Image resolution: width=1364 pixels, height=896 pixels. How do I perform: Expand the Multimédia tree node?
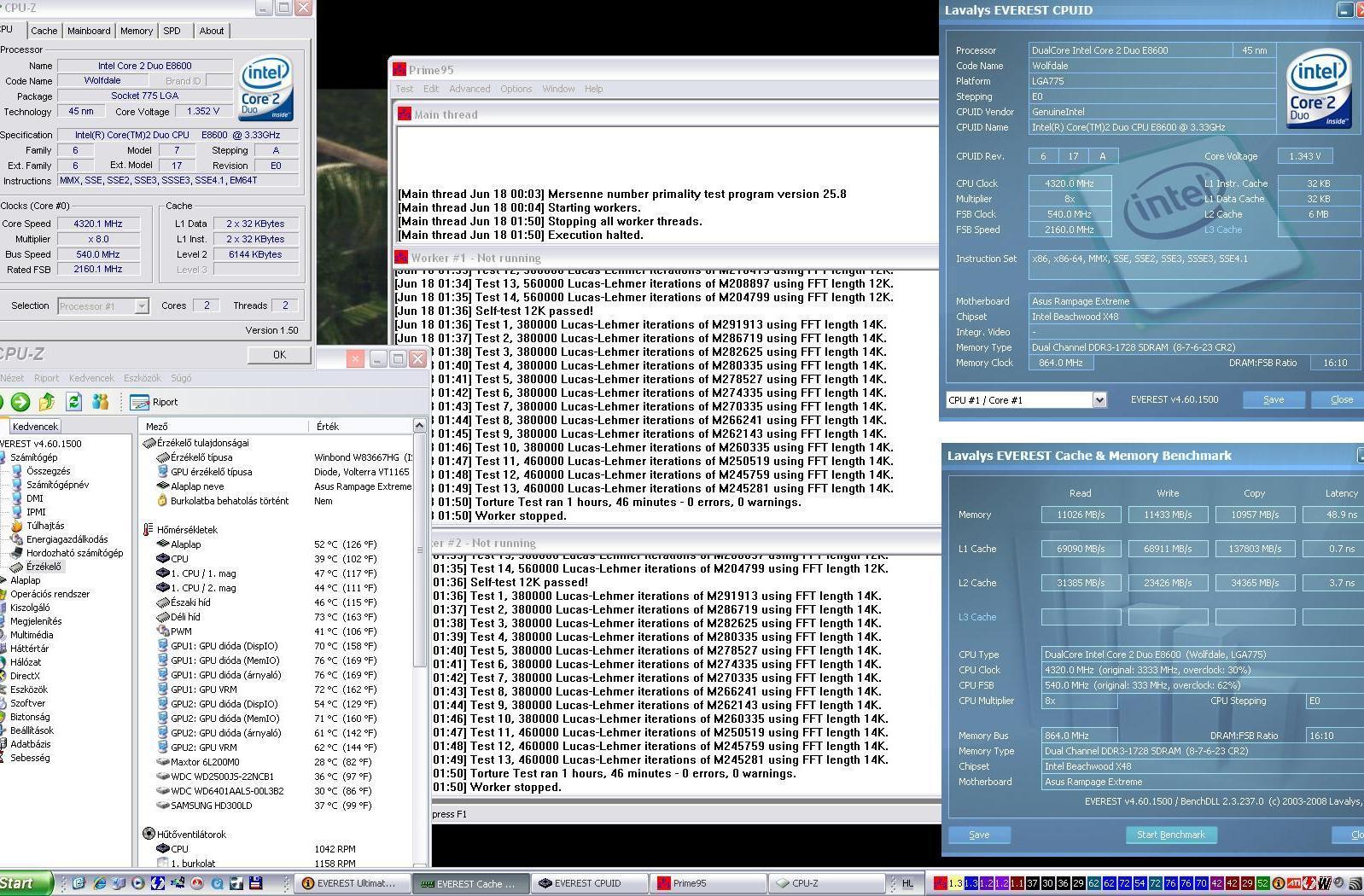click(x=32, y=635)
